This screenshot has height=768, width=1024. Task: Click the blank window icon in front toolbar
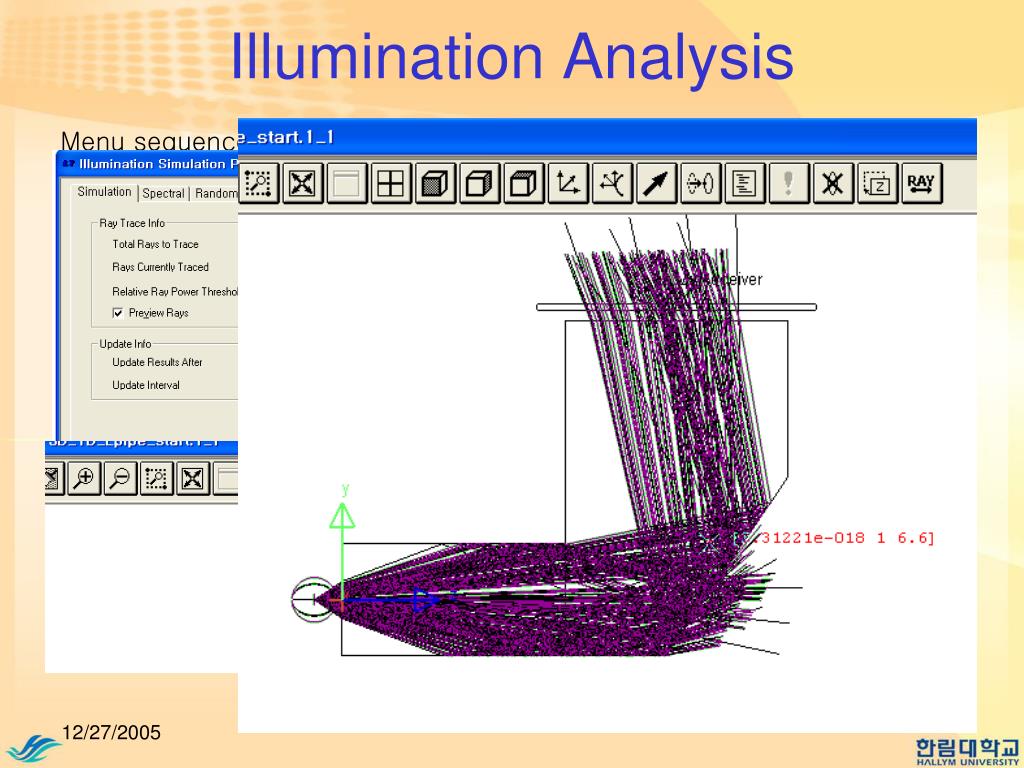347,184
